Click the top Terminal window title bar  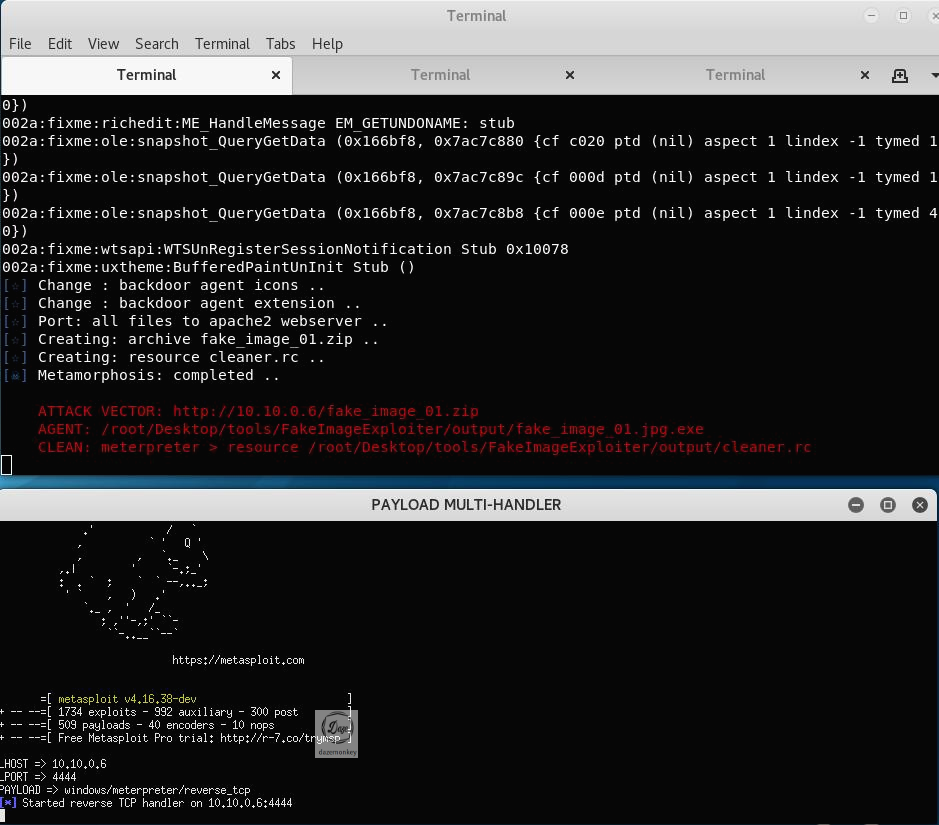click(x=475, y=16)
